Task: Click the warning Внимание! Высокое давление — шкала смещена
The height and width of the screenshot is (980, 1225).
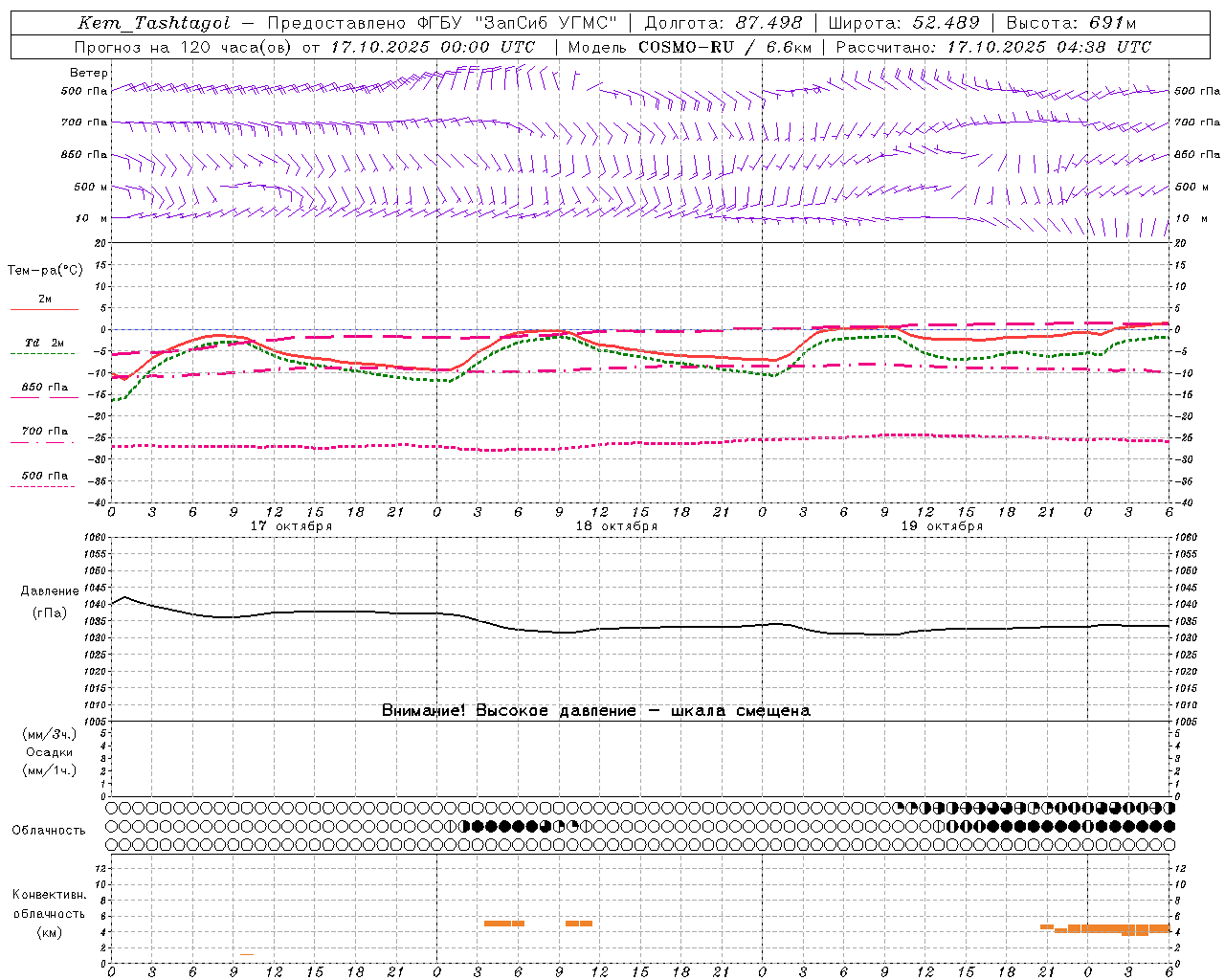Action: (x=595, y=711)
